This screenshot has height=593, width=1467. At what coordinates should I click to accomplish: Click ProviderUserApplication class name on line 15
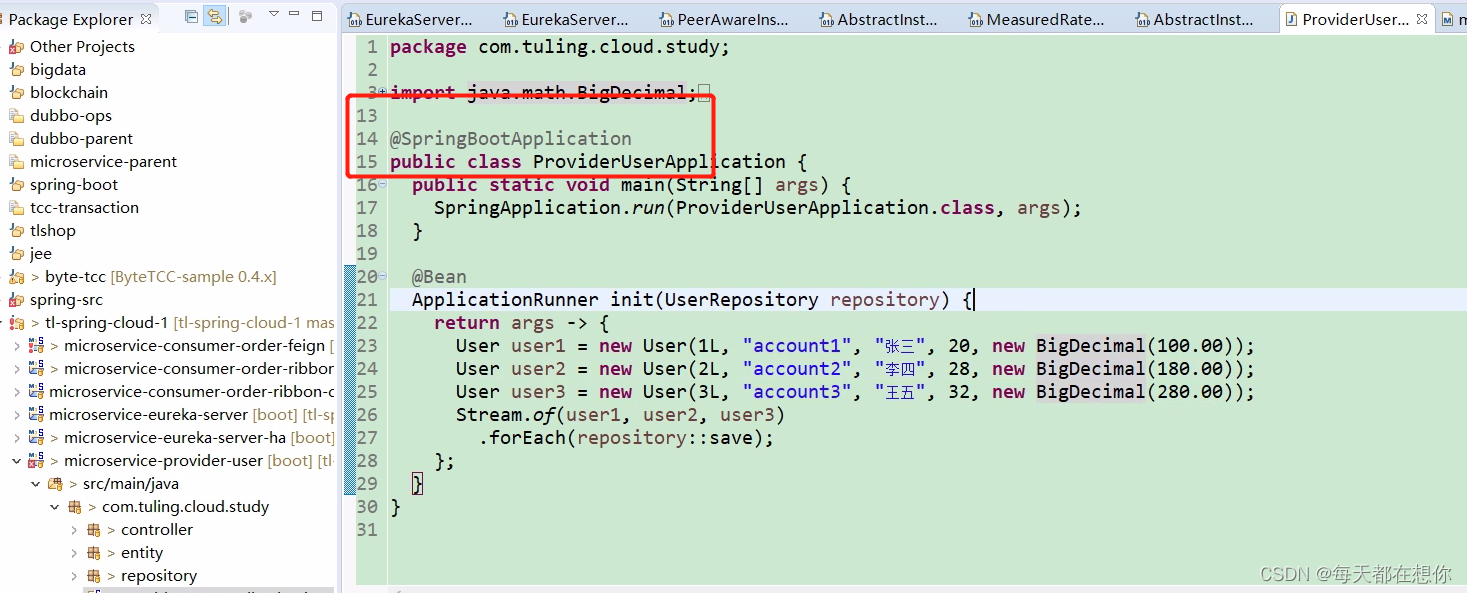(x=659, y=162)
